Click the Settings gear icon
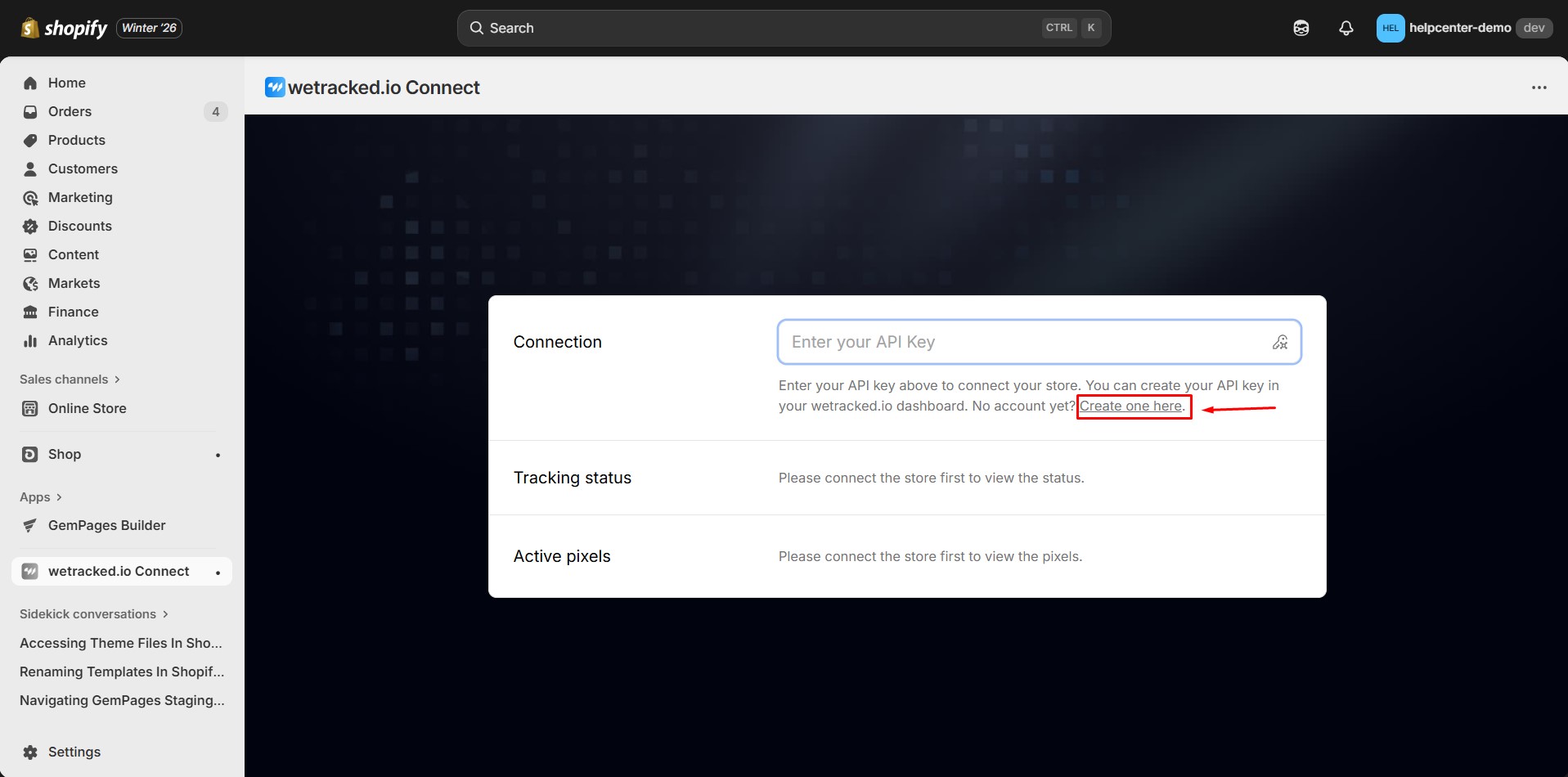Viewport: 1568px width, 777px height. click(30, 752)
